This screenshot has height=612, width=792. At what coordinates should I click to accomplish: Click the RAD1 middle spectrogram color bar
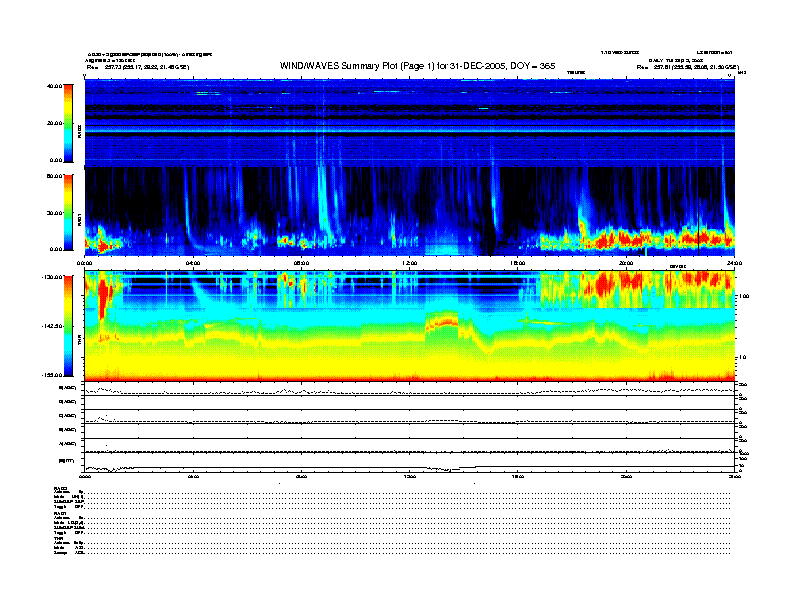pyautogui.click(x=68, y=212)
